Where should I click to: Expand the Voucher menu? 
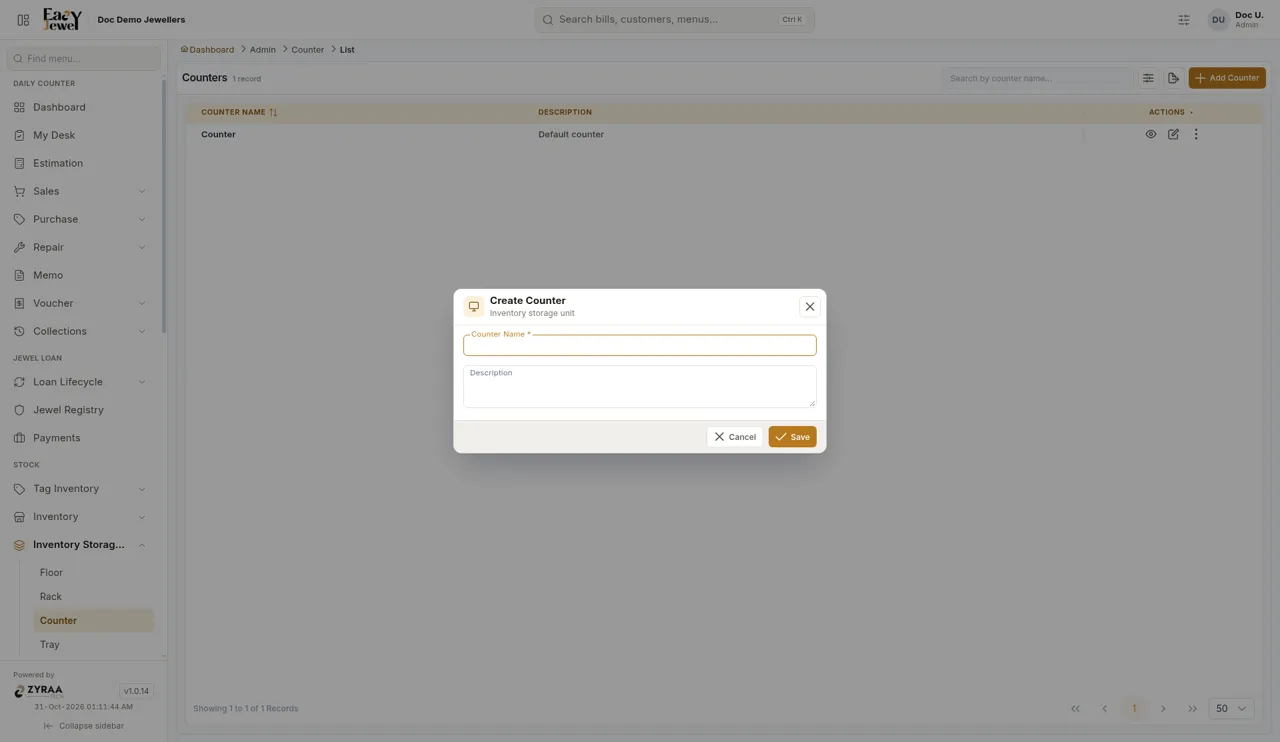[x=82, y=303]
